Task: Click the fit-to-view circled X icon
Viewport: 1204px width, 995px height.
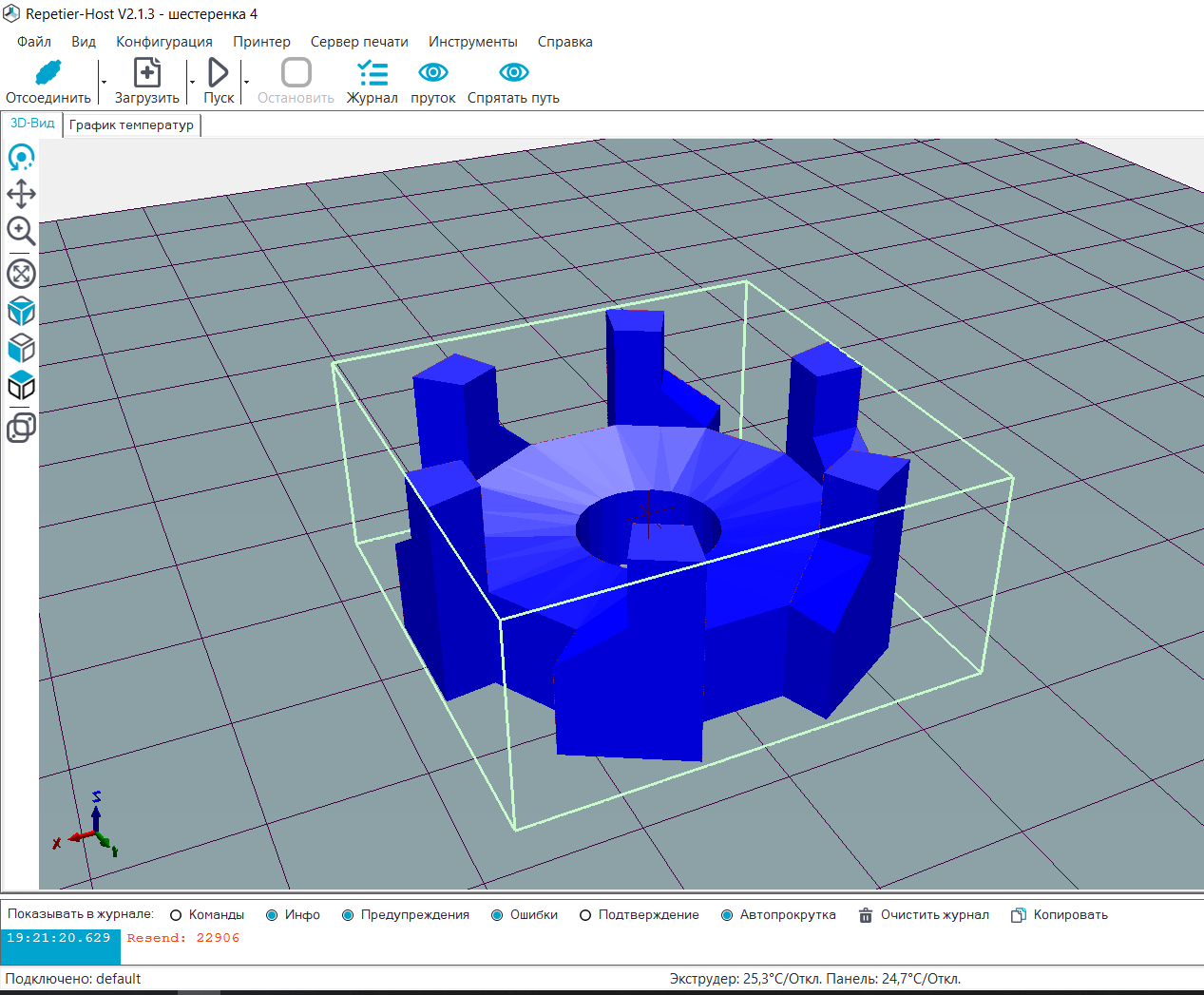Action: (21, 274)
